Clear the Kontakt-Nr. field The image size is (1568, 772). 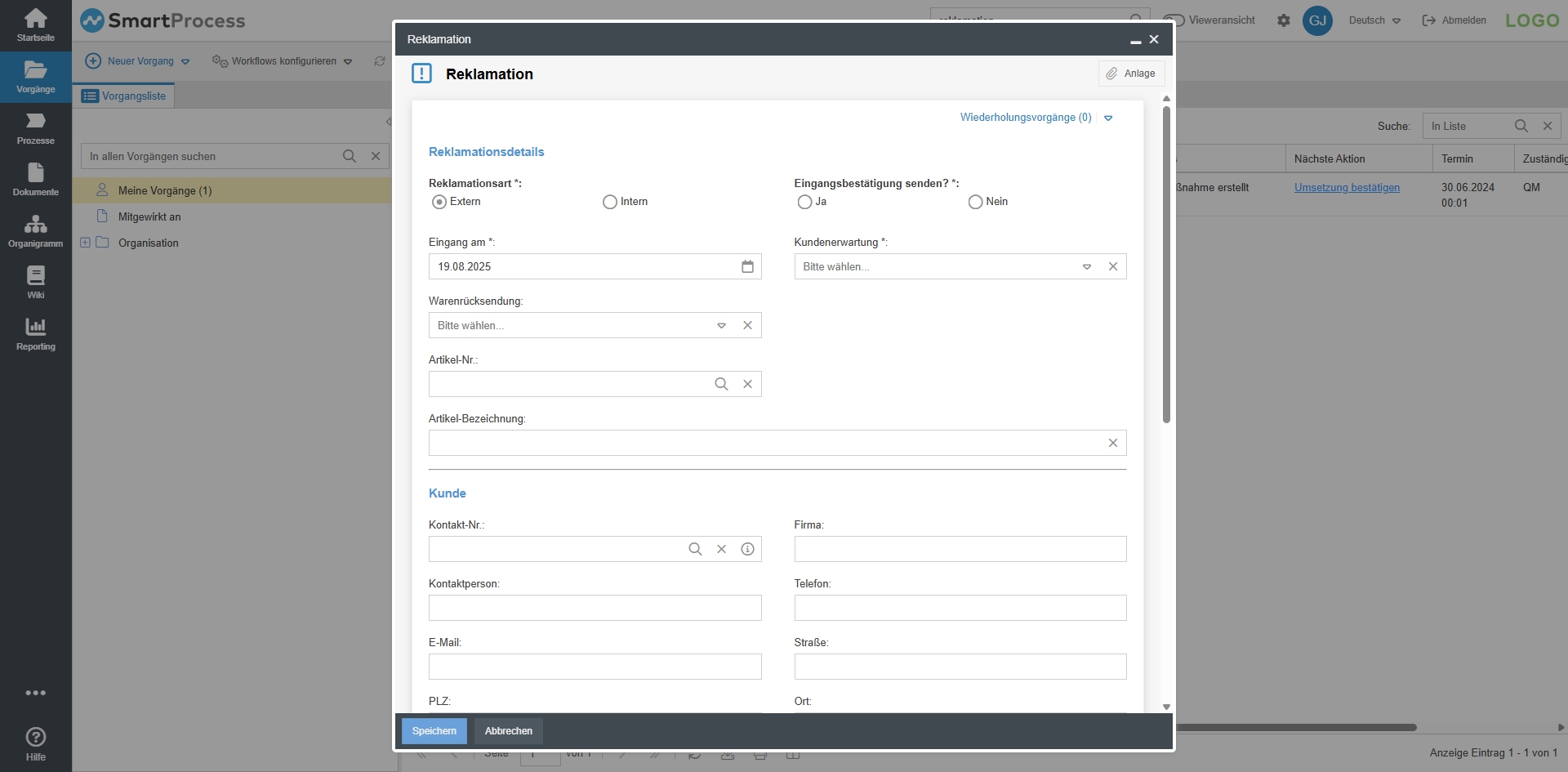tap(721, 549)
